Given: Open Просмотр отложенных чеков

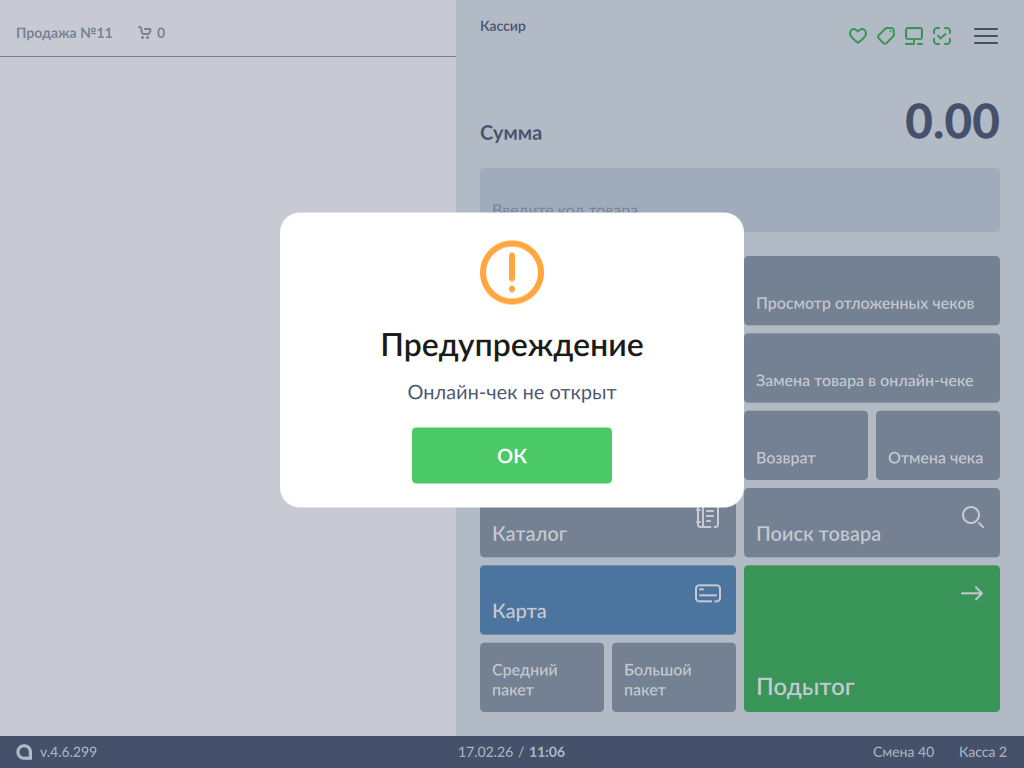Looking at the screenshot, I should (x=871, y=291).
